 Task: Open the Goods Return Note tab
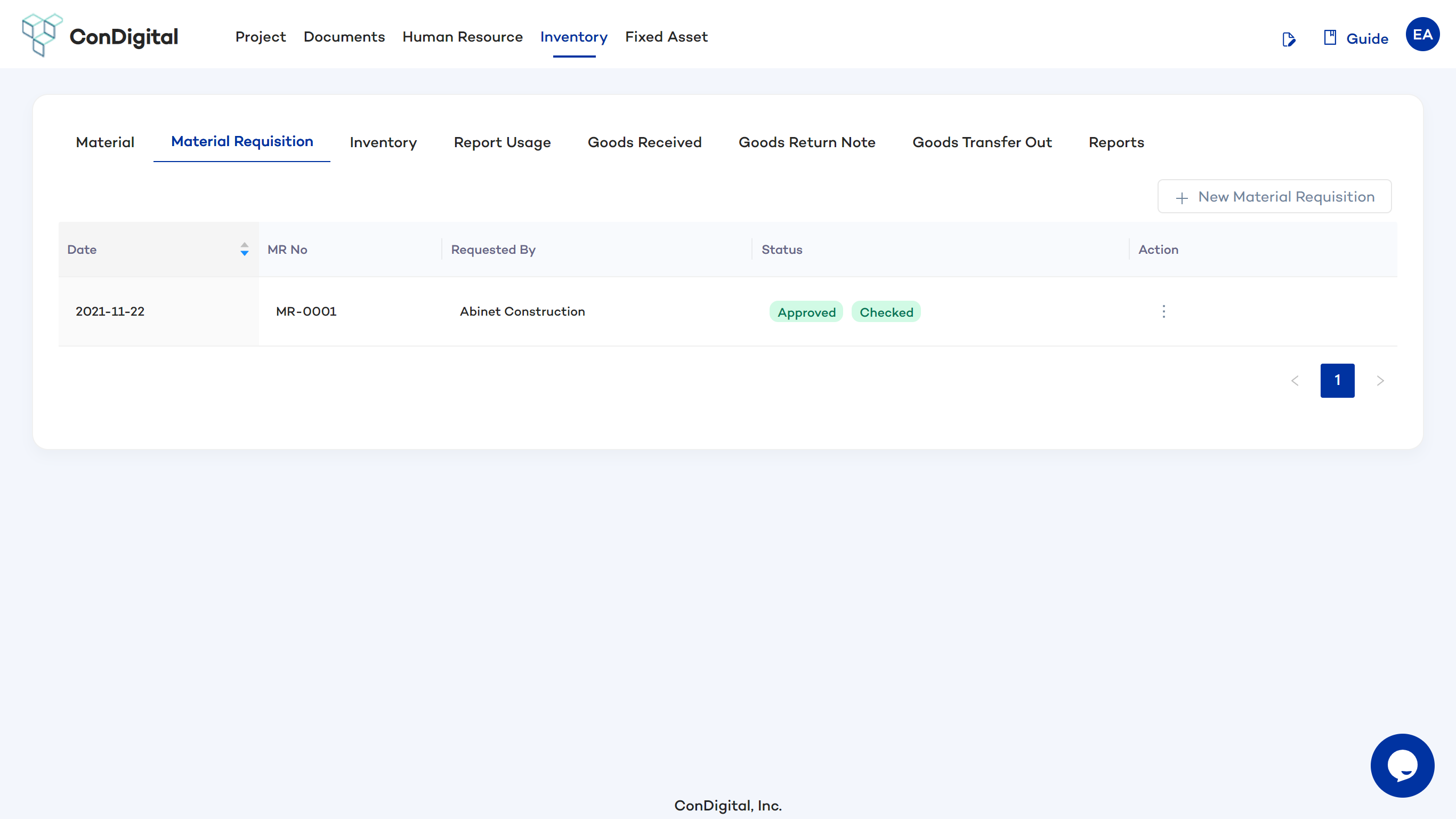tap(806, 142)
